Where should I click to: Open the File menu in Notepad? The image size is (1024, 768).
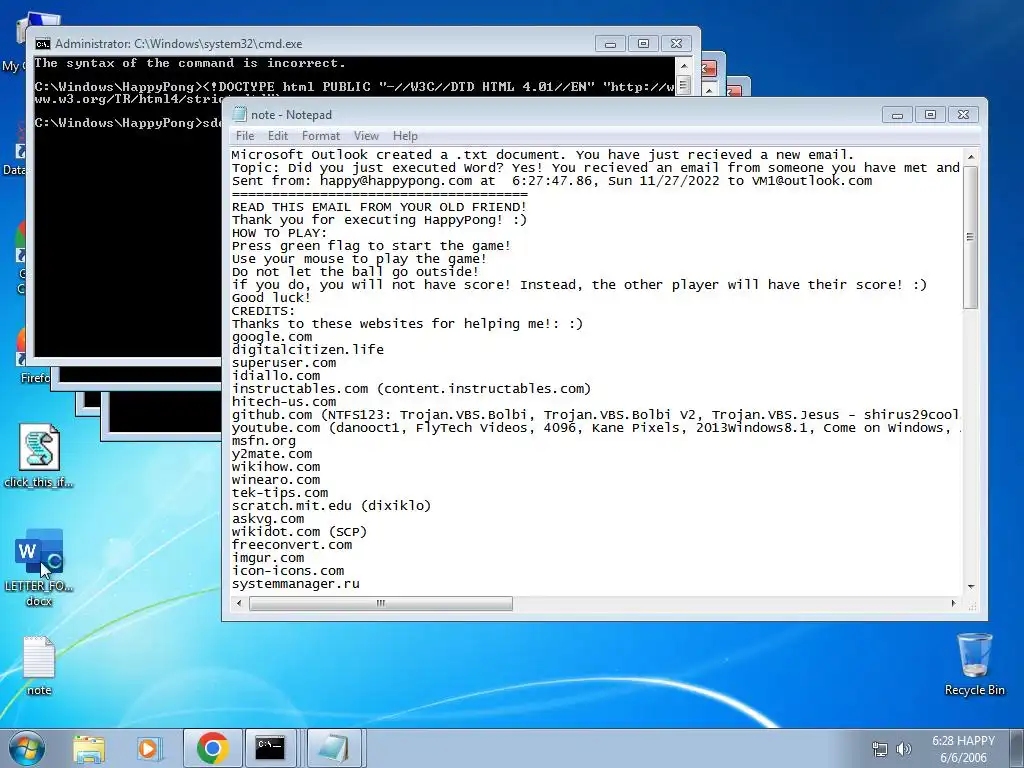(x=245, y=136)
